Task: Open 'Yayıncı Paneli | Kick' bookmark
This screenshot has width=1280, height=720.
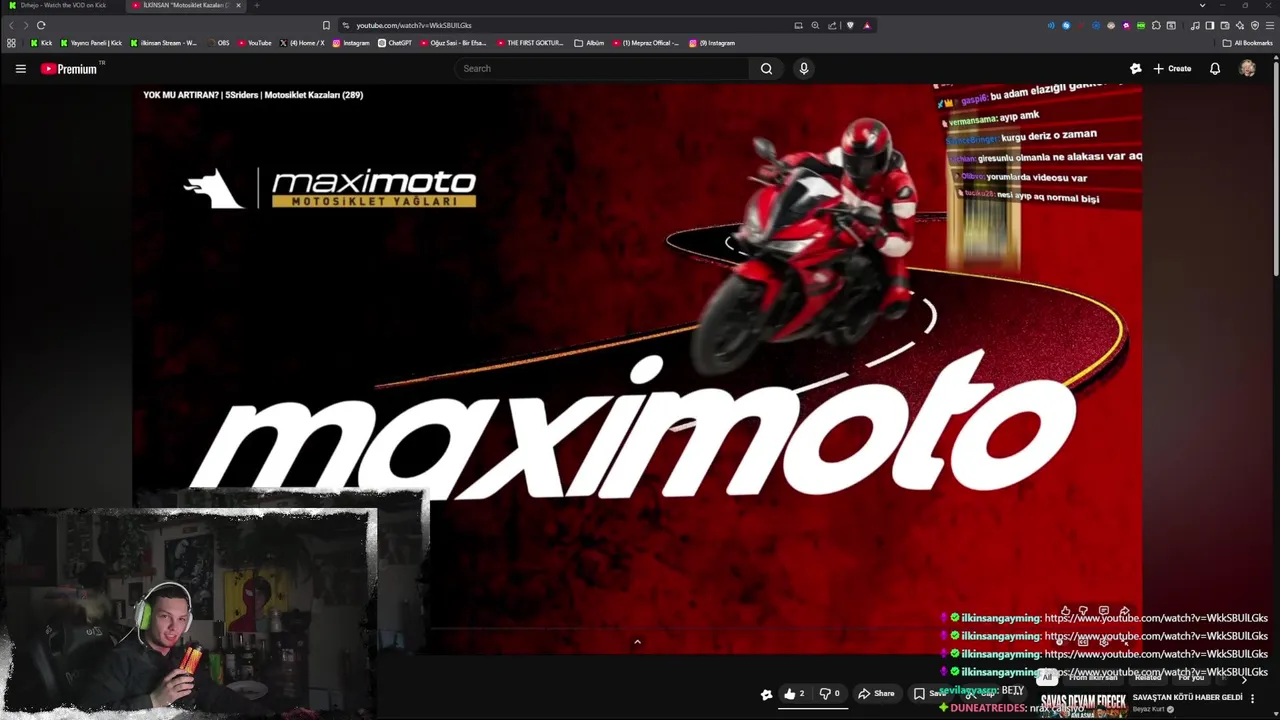Action: (x=91, y=43)
